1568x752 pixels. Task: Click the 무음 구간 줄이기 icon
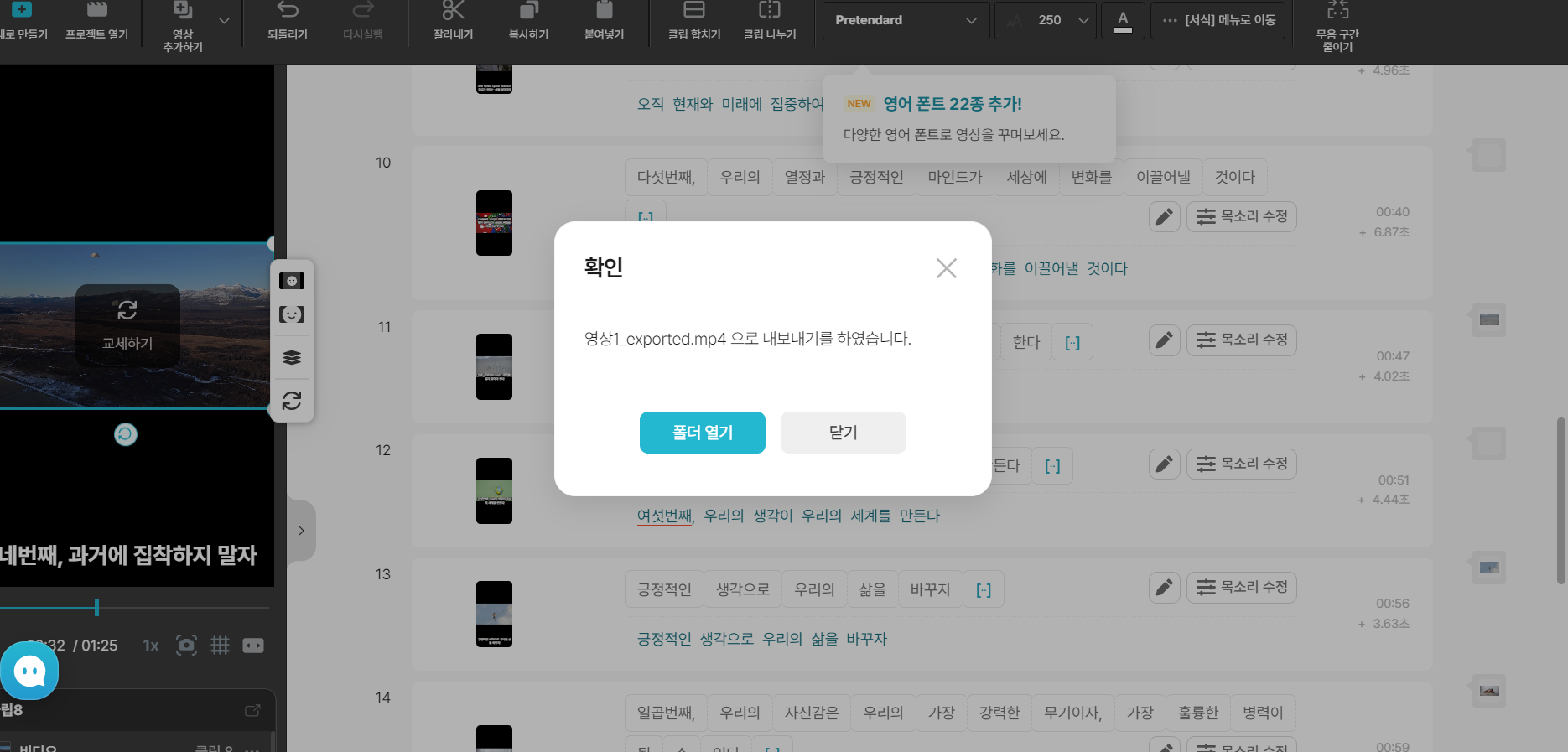[x=1337, y=10]
